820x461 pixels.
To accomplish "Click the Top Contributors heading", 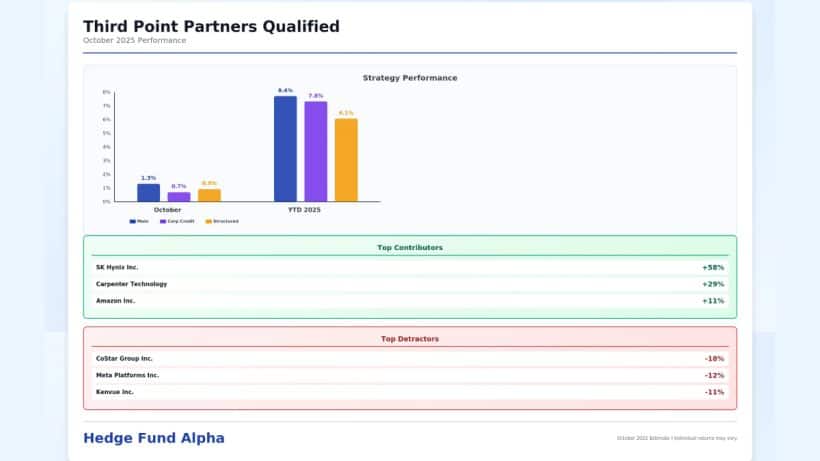I will 410,248.
